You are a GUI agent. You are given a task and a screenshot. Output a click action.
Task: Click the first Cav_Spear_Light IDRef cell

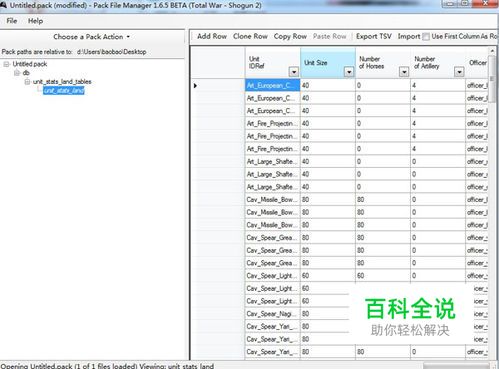pyautogui.click(x=272, y=276)
